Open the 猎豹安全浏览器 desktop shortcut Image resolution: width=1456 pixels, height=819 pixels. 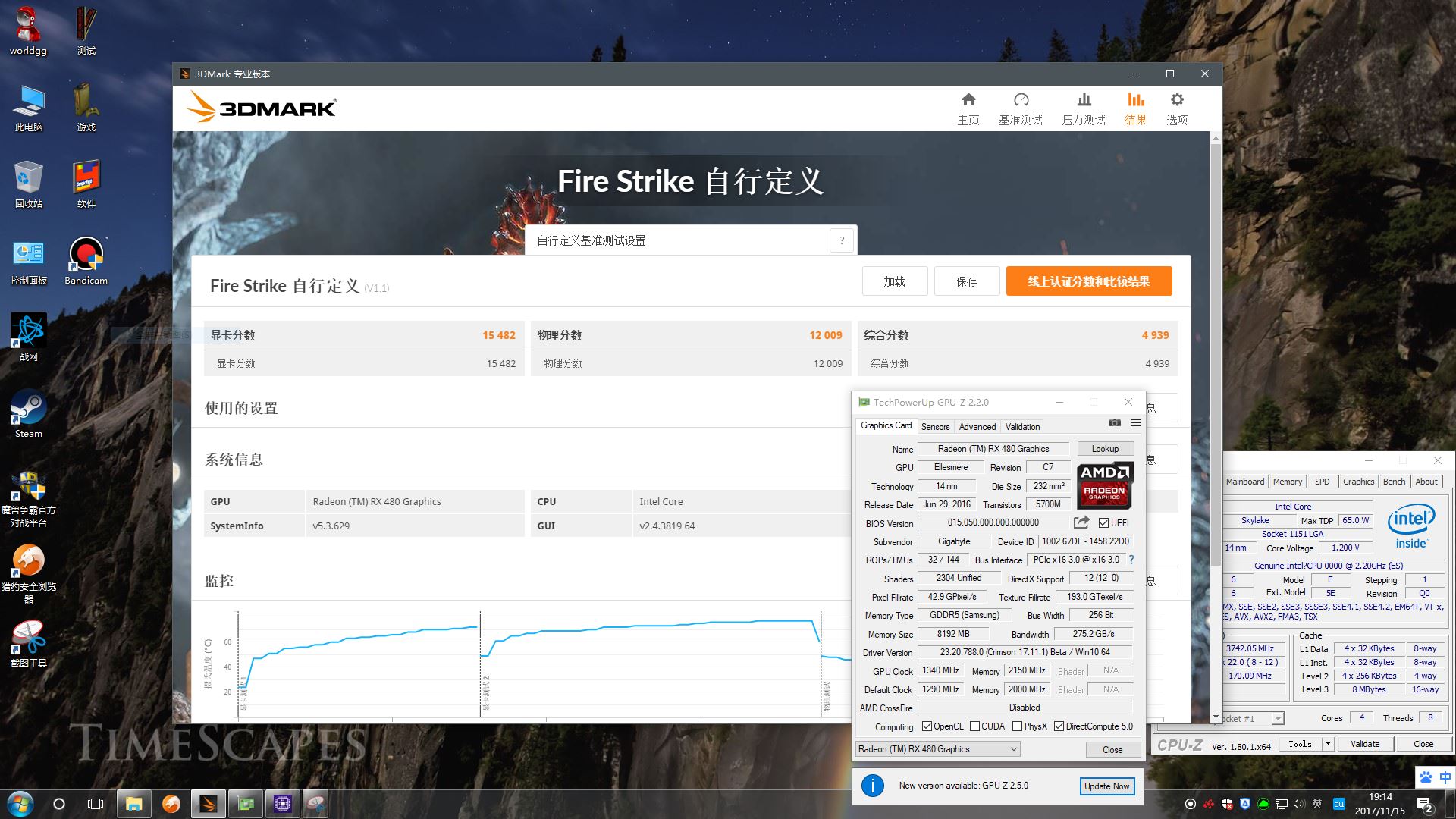29,574
